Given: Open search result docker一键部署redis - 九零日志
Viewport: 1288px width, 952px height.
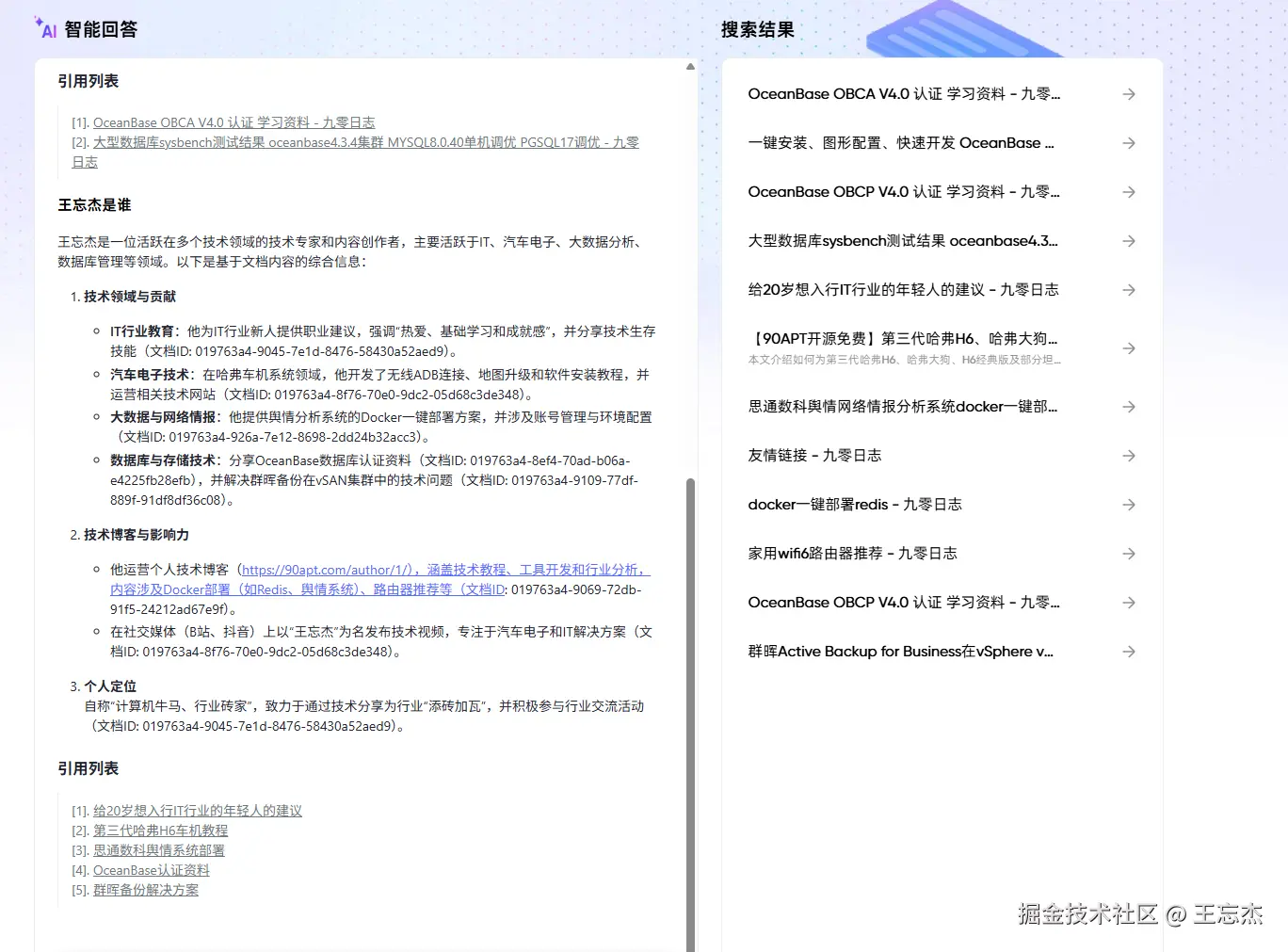Looking at the screenshot, I should 855,505.
